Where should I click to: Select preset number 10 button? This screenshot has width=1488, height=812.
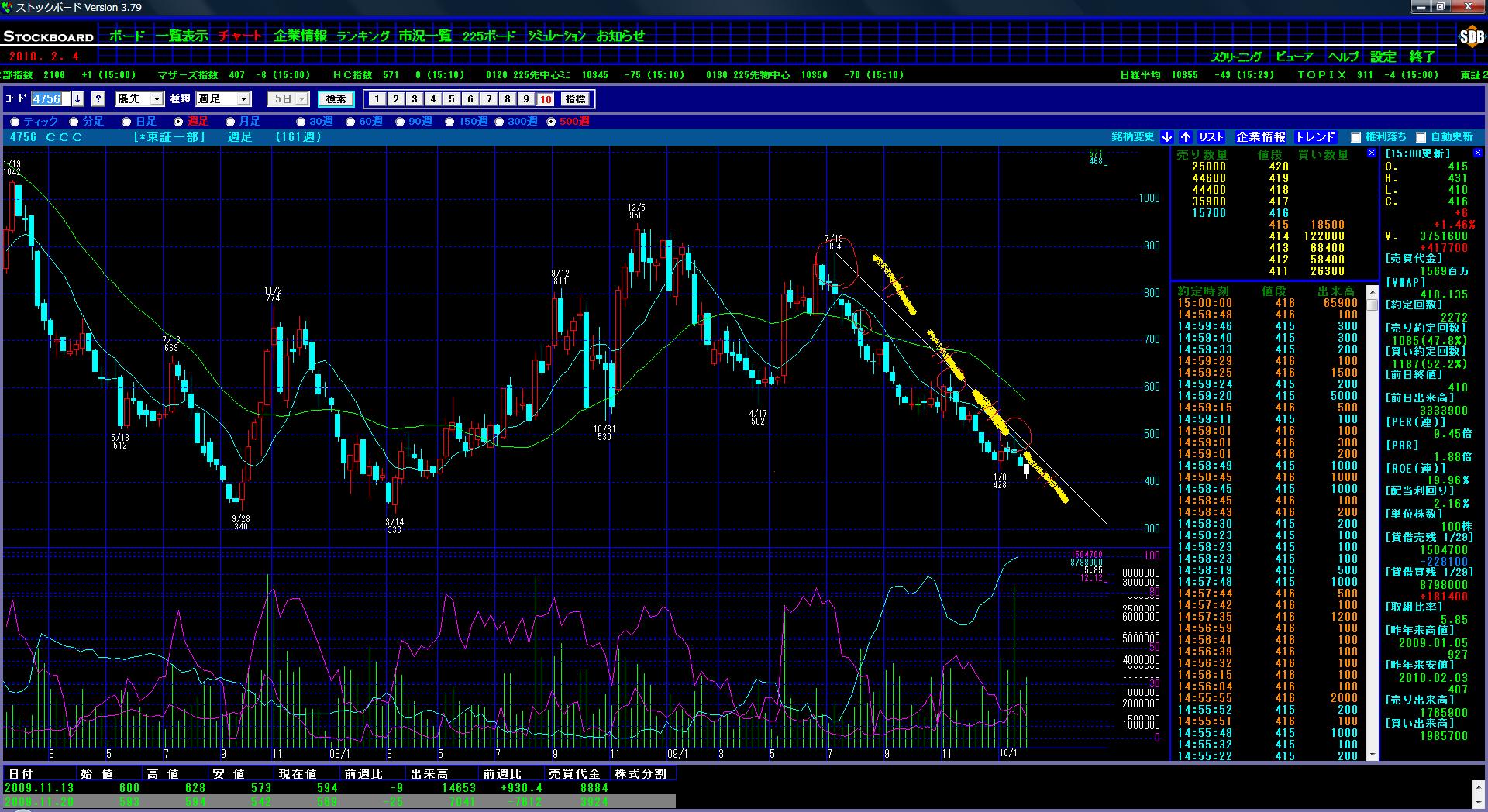(546, 99)
